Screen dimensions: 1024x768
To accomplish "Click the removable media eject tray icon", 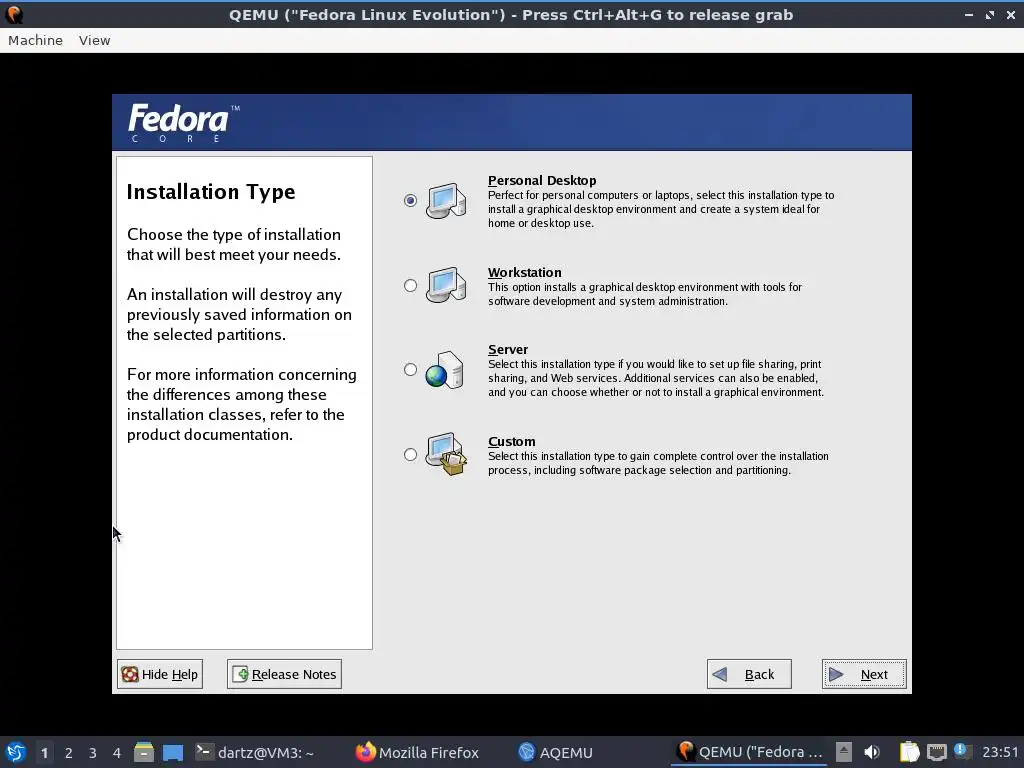I will coord(844,752).
